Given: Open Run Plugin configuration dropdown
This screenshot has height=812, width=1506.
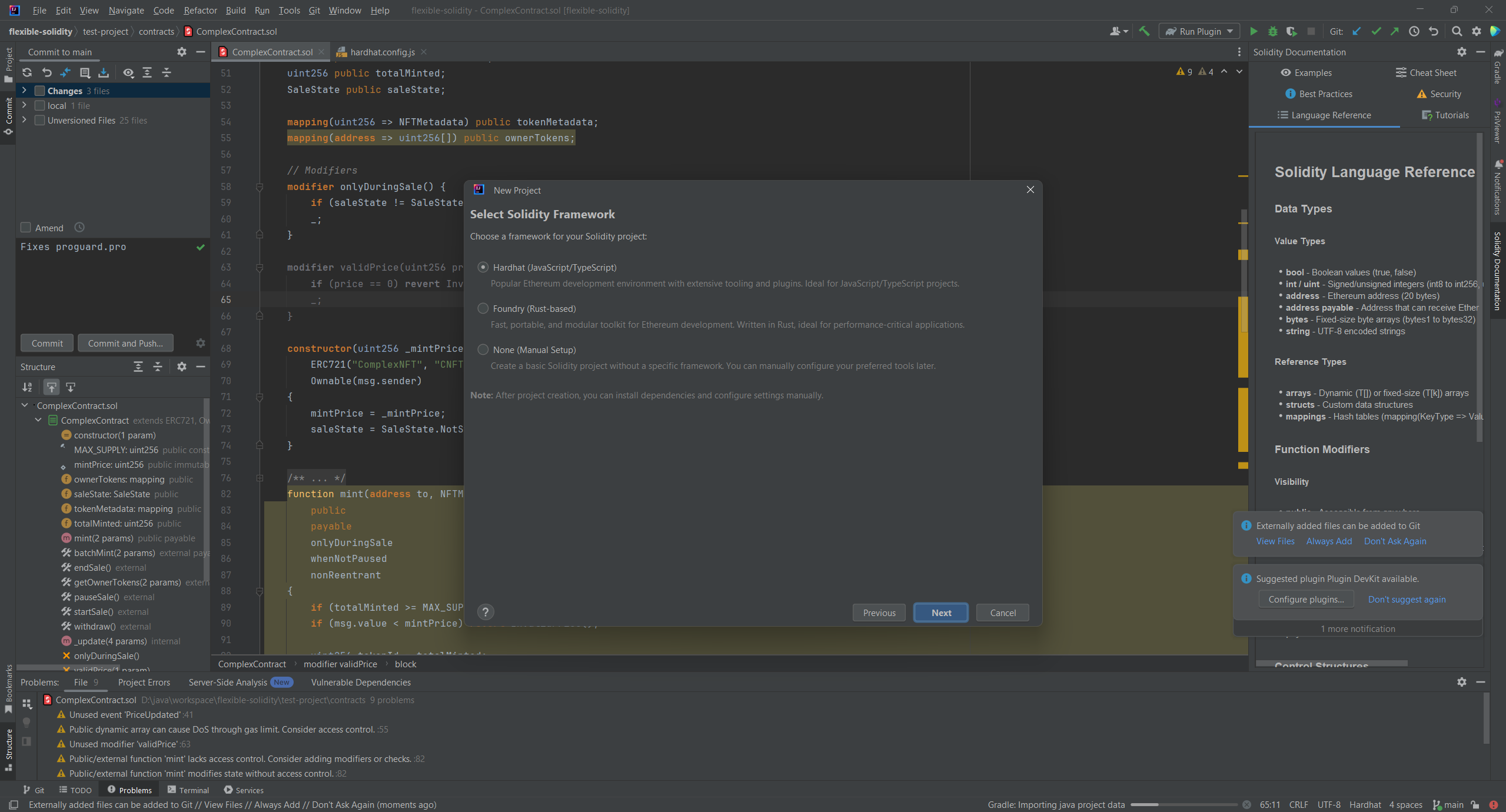Looking at the screenshot, I should (1199, 31).
